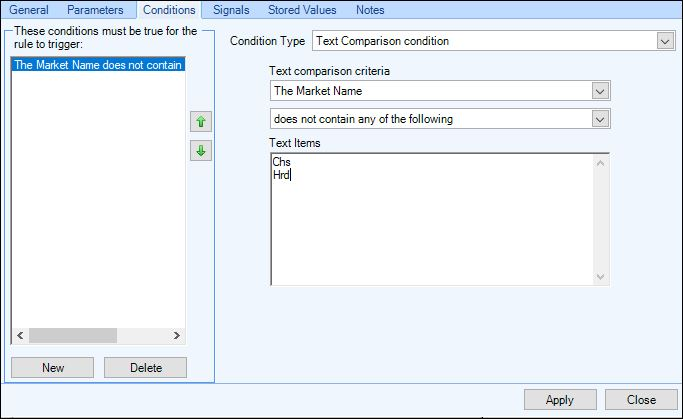The width and height of the screenshot is (683, 419).
Task: Click left arrow of conditions list scrollbar
Action: [x=20, y=335]
